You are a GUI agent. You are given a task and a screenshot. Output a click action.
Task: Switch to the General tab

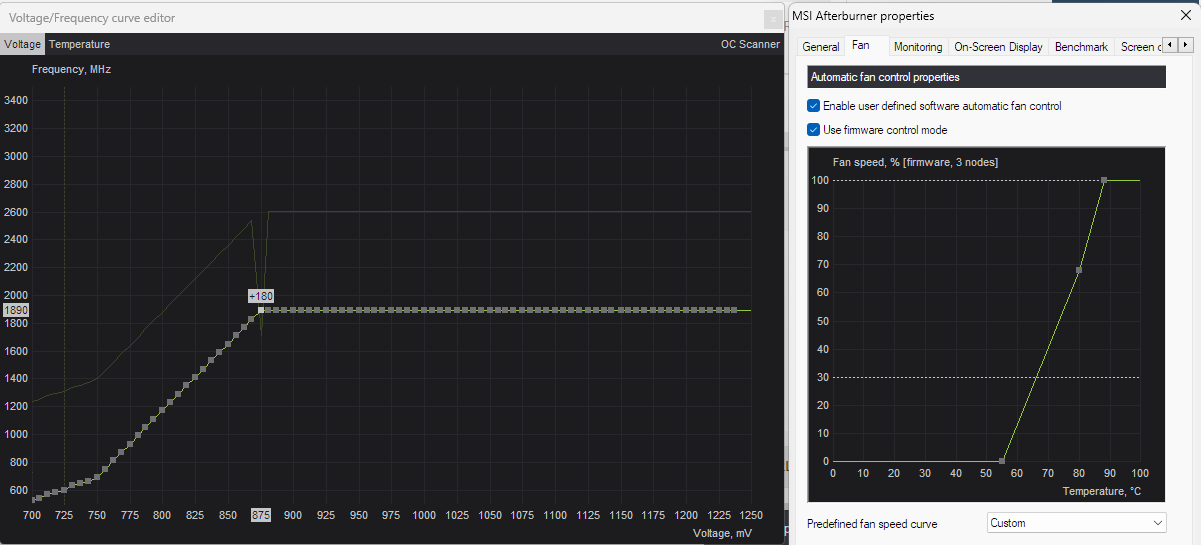pos(821,47)
